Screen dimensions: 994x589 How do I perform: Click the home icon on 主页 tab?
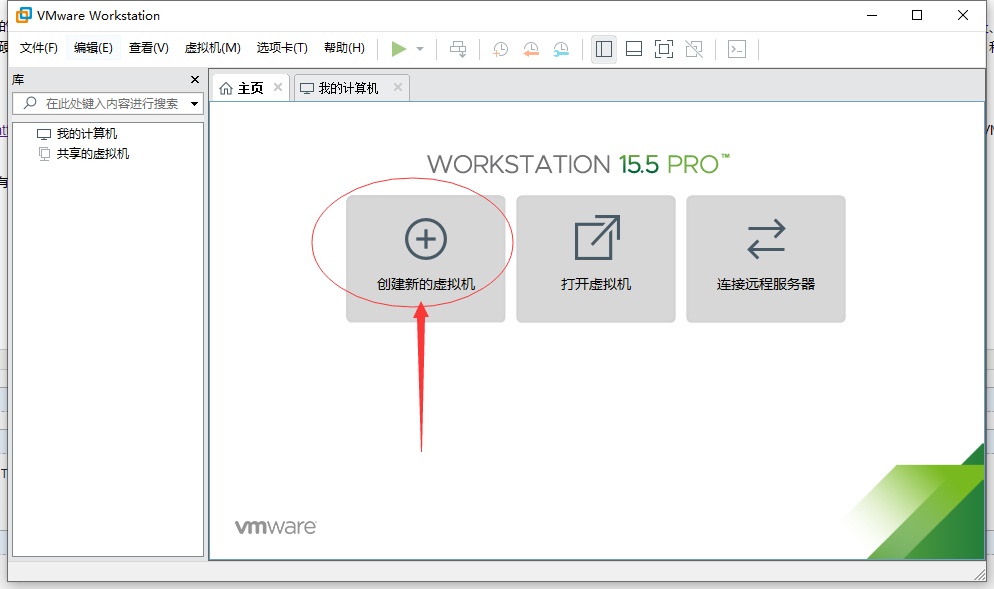pyautogui.click(x=226, y=89)
